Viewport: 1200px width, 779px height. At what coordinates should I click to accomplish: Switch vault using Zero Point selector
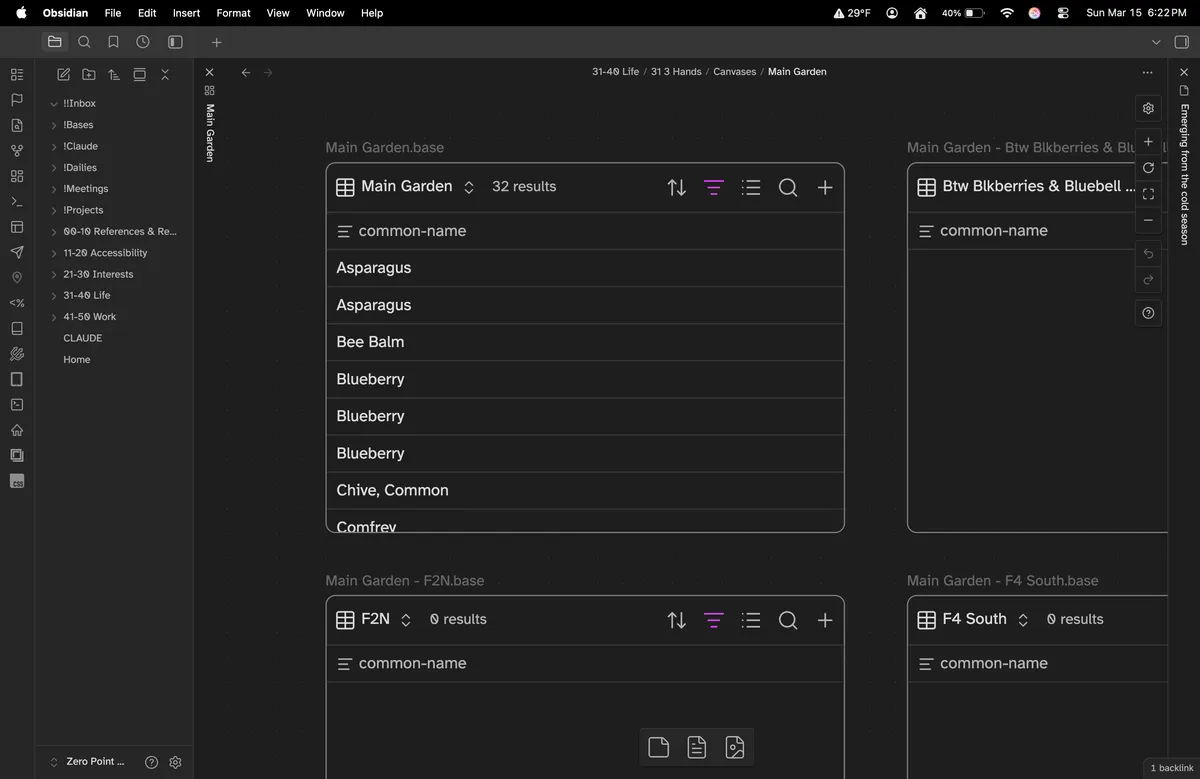(x=90, y=762)
